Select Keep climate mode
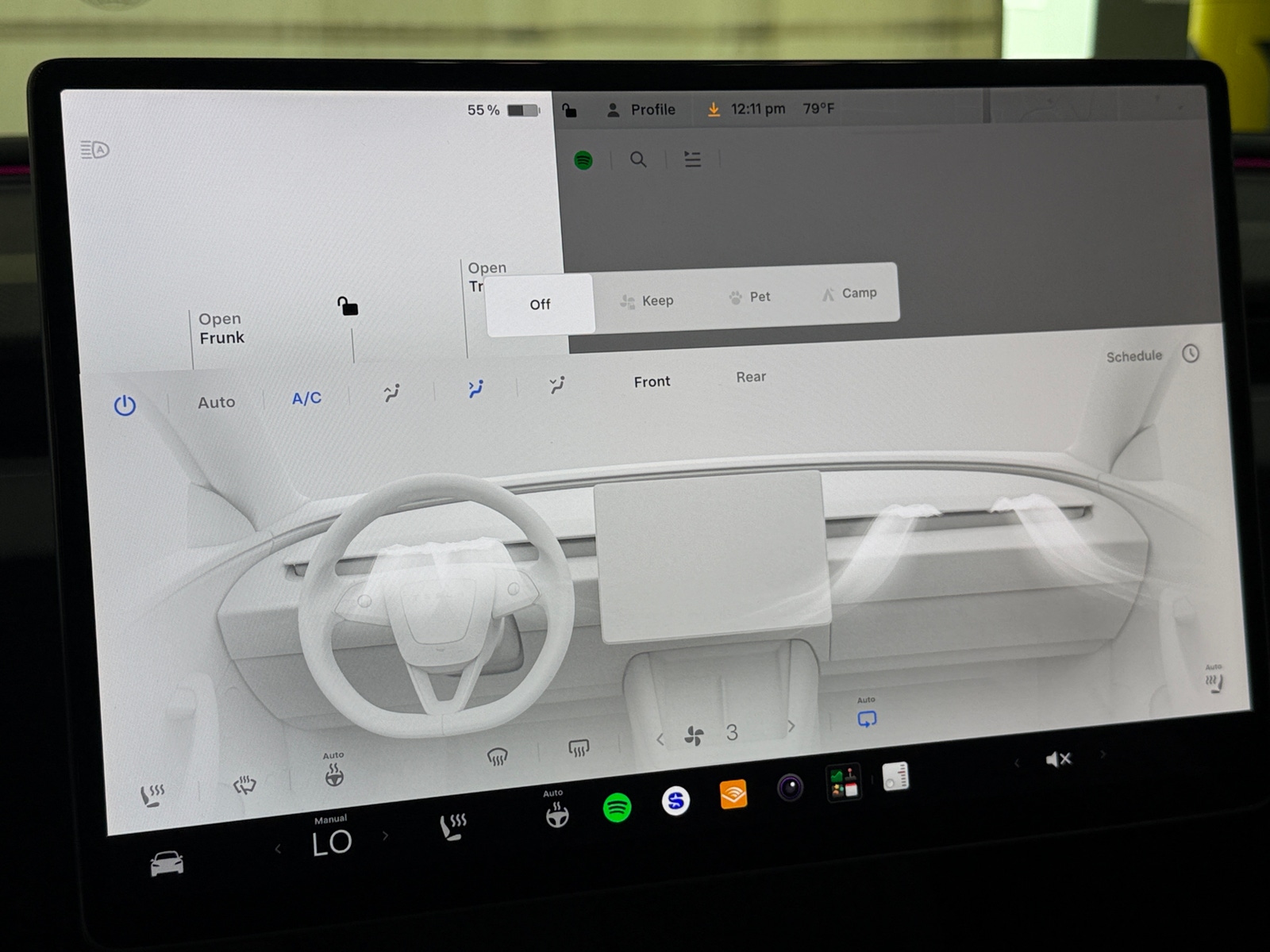 point(646,301)
